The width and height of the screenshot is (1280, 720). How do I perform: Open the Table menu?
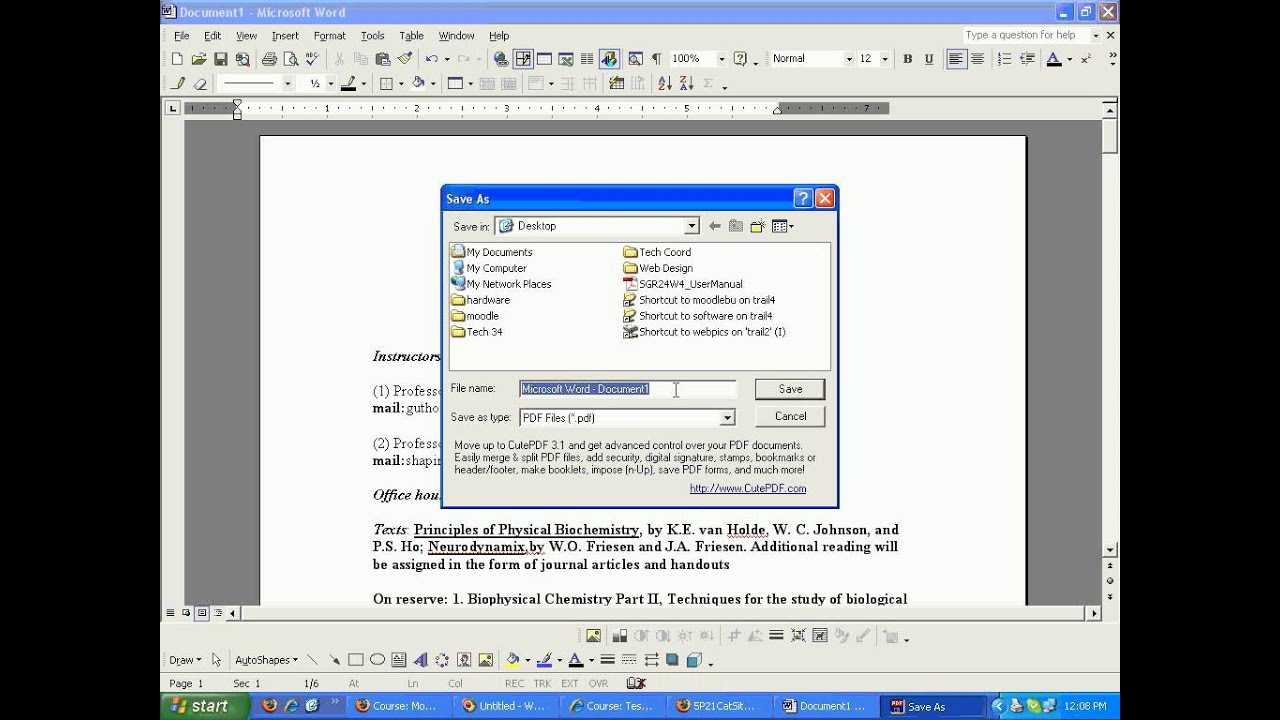411,36
